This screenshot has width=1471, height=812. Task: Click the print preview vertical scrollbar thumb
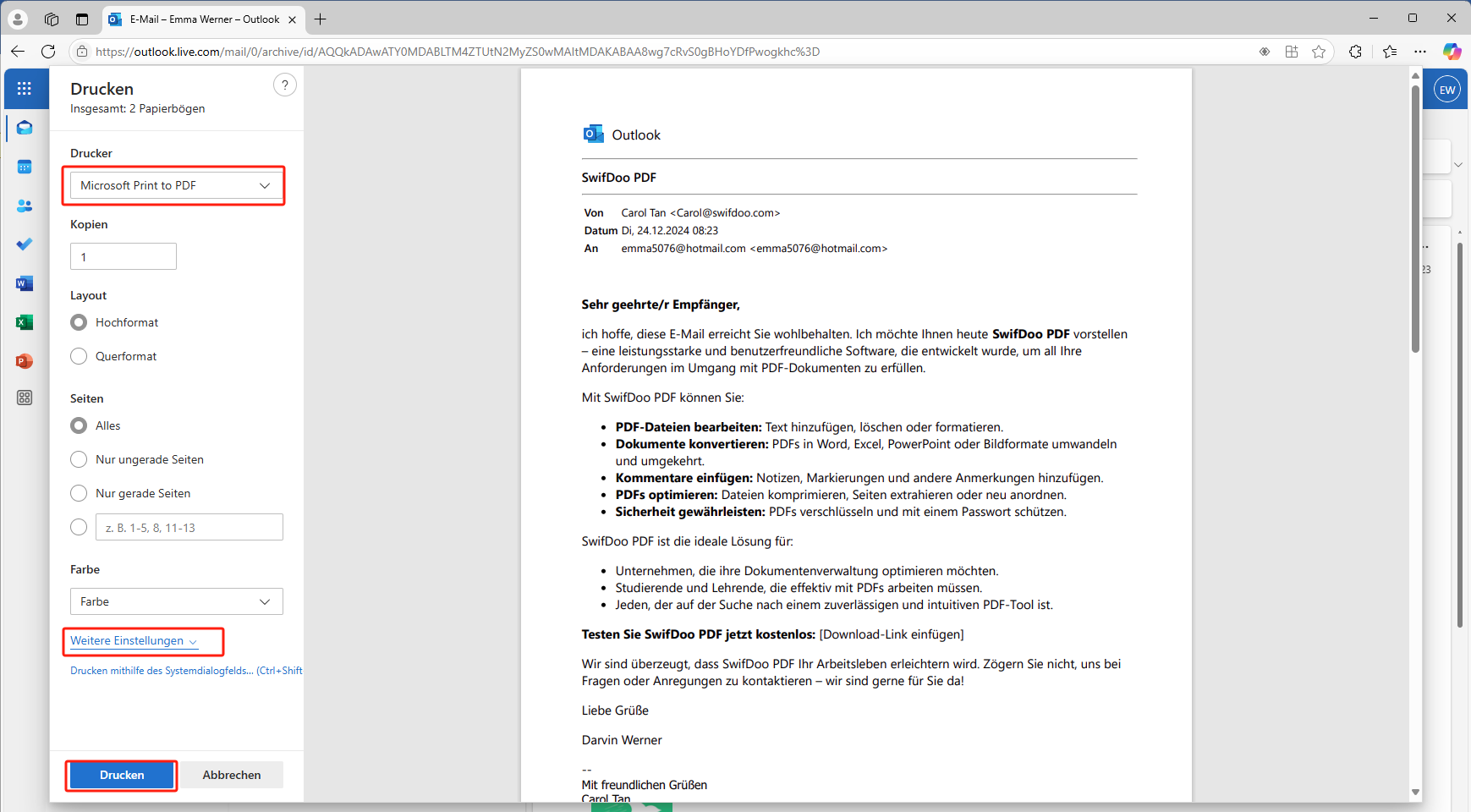click(x=1415, y=218)
